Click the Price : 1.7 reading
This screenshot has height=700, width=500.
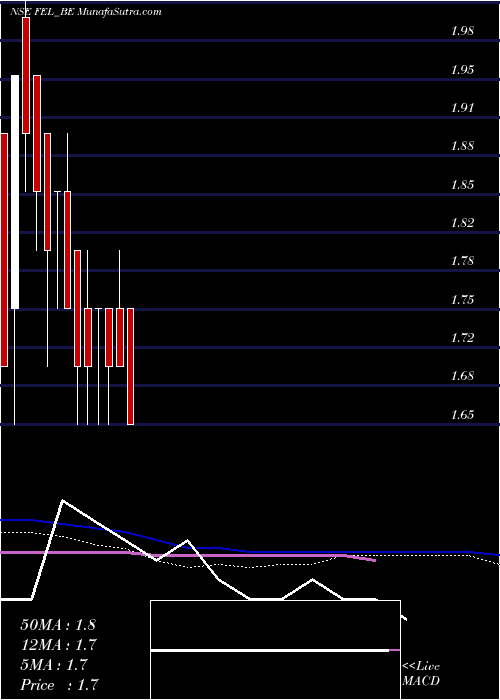60,684
